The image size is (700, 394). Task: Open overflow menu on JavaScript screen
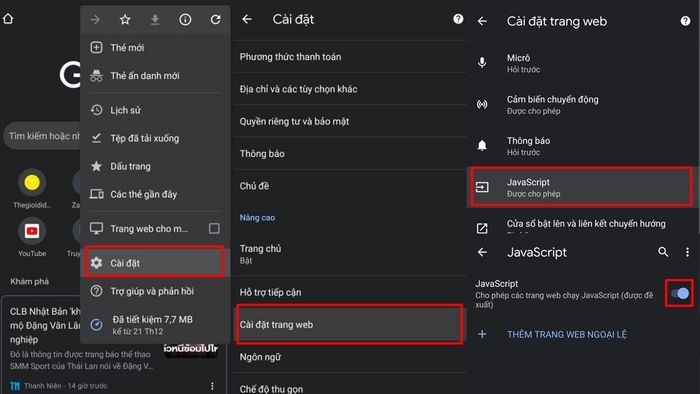coord(688,252)
